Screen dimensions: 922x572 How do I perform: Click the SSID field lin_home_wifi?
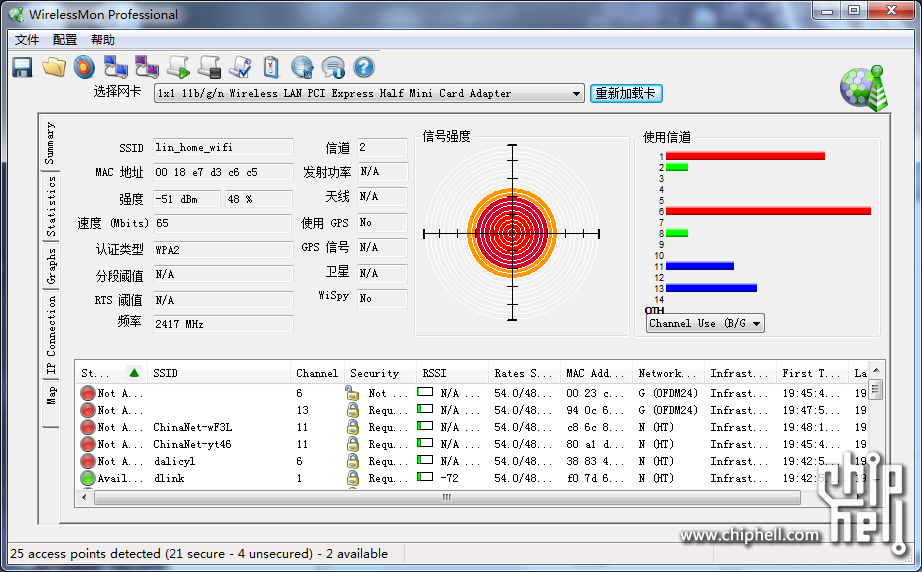tap(223, 147)
